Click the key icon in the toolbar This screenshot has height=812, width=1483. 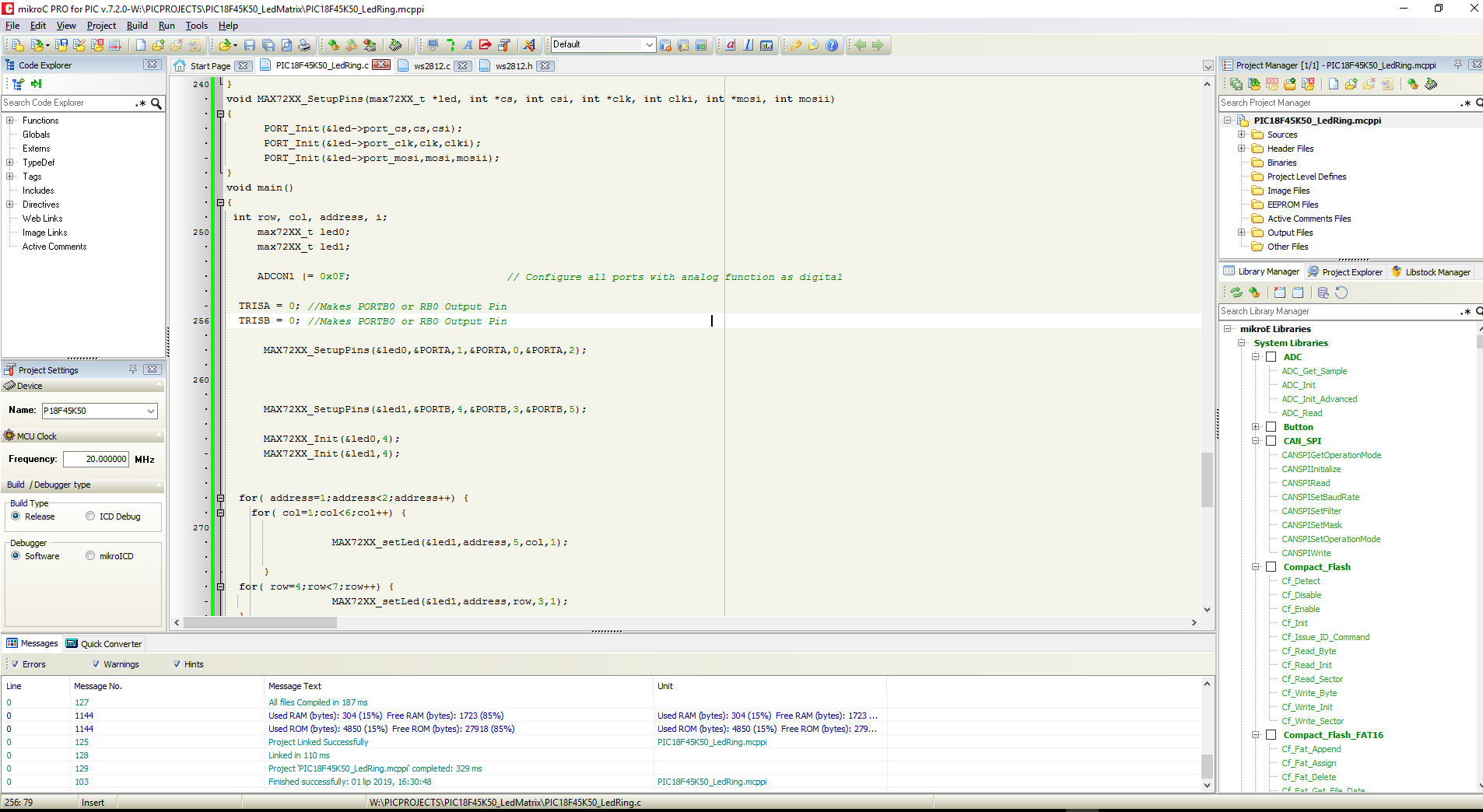(x=795, y=45)
